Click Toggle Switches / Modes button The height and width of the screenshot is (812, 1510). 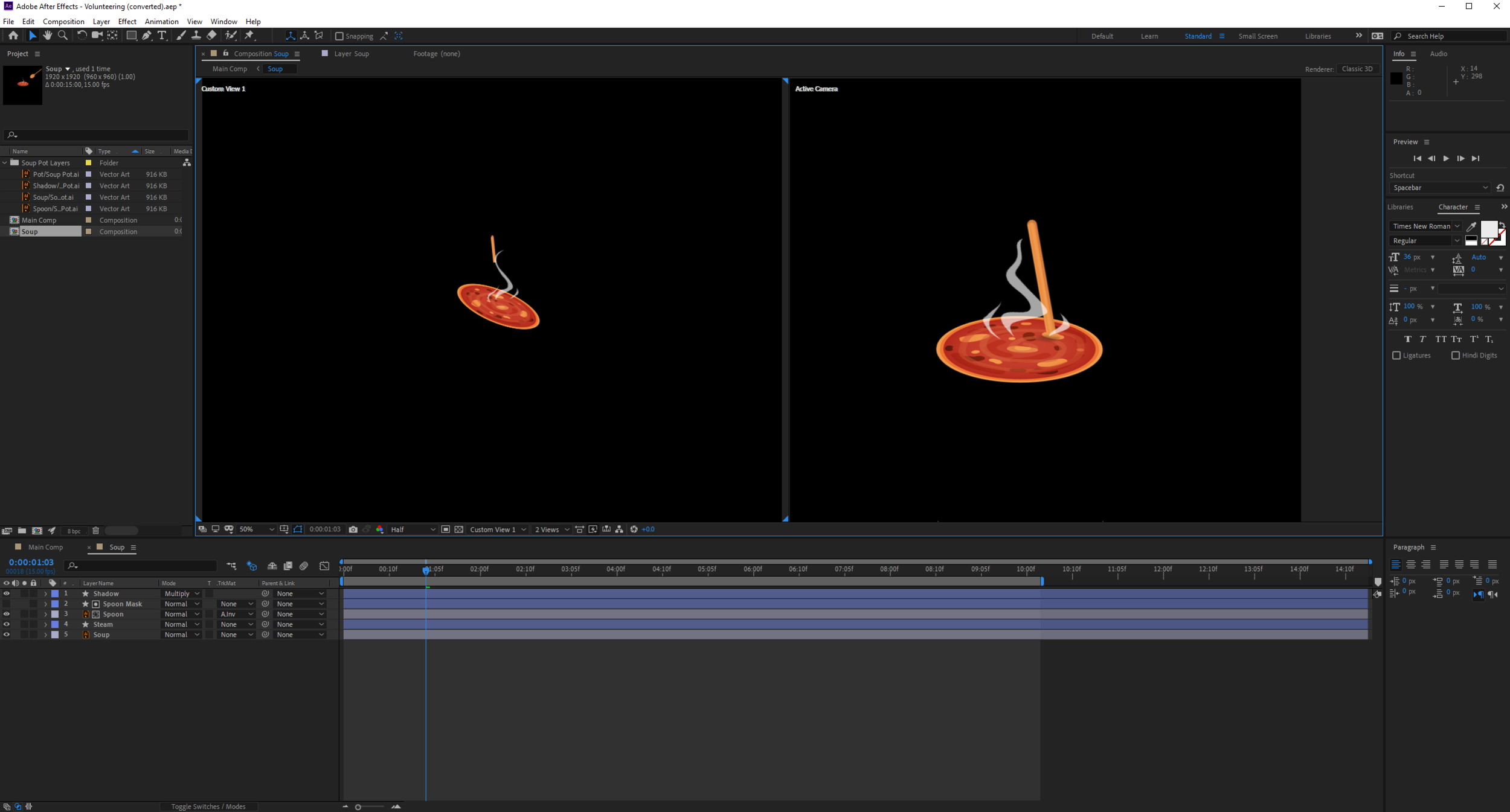(x=208, y=807)
